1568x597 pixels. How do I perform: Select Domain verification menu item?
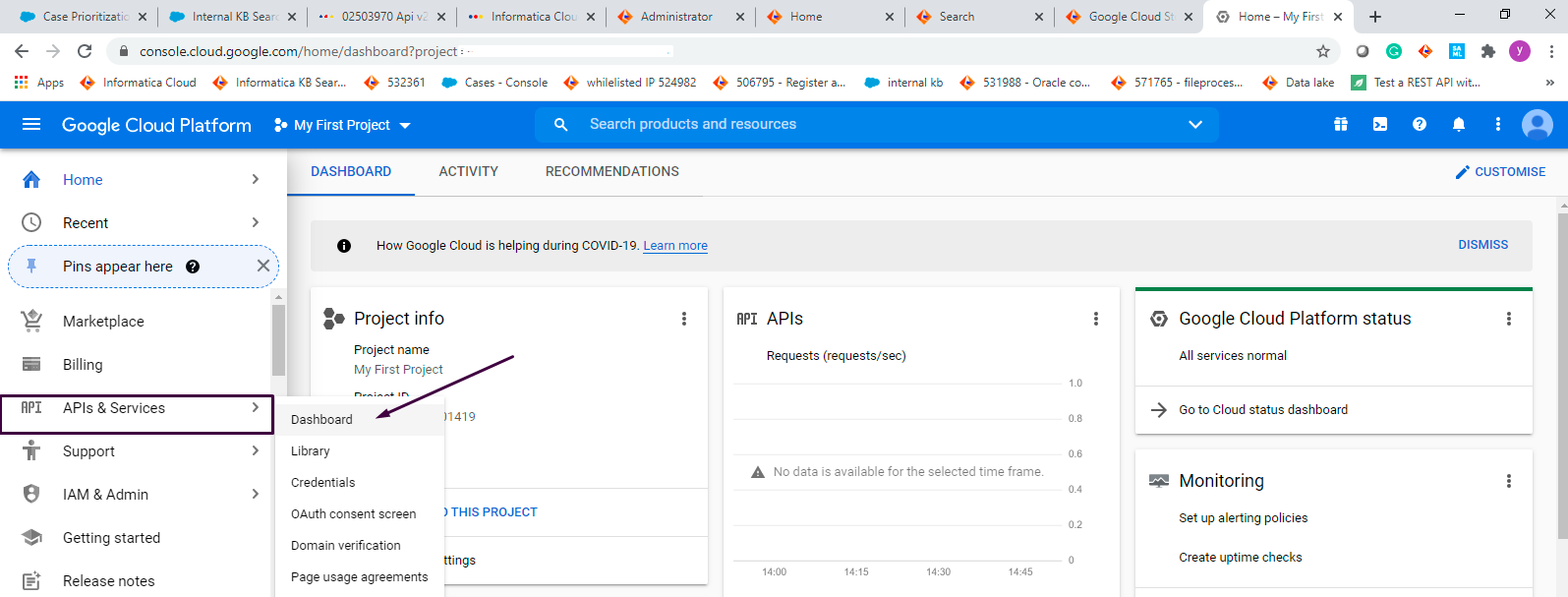tap(360, 545)
